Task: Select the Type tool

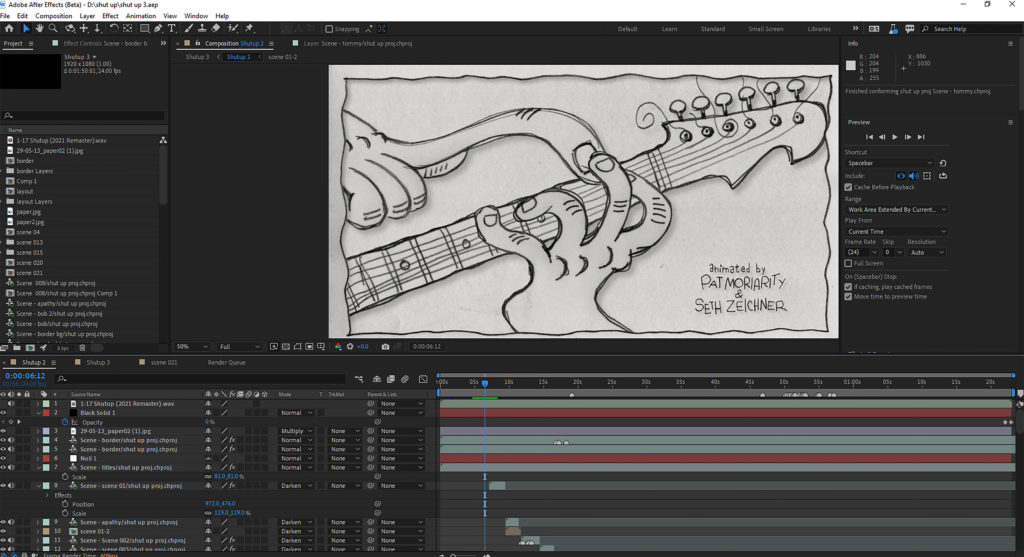Action: point(172,29)
